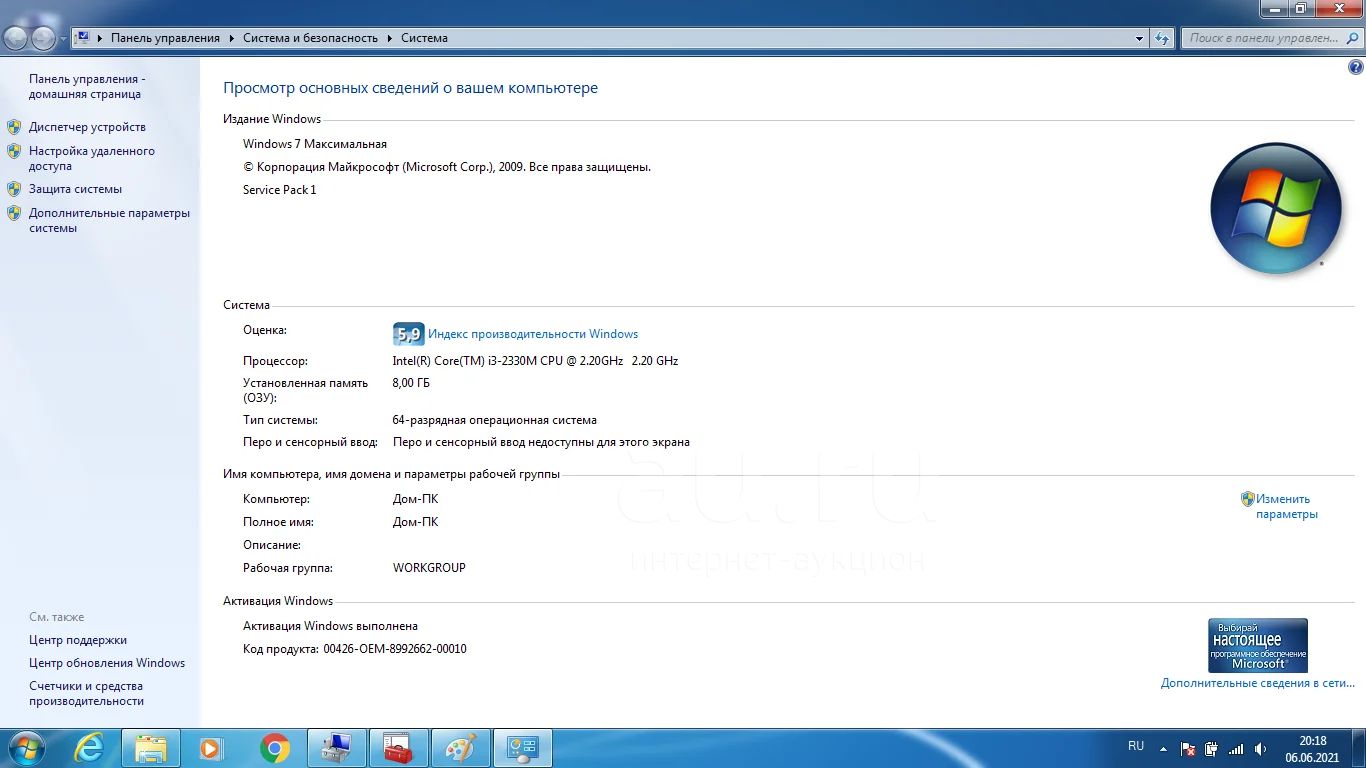Open Счетчики и средства производительности link

86,693
